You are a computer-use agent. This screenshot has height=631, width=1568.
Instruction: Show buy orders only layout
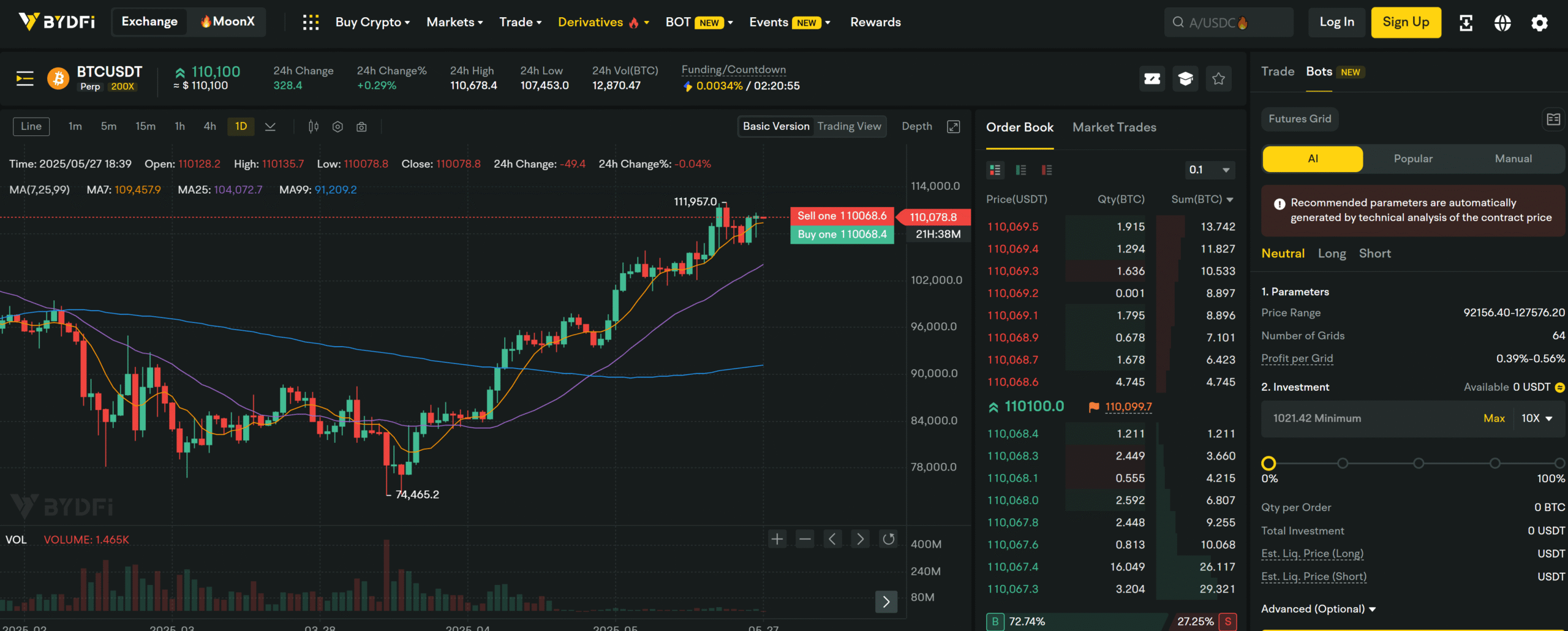point(1021,170)
